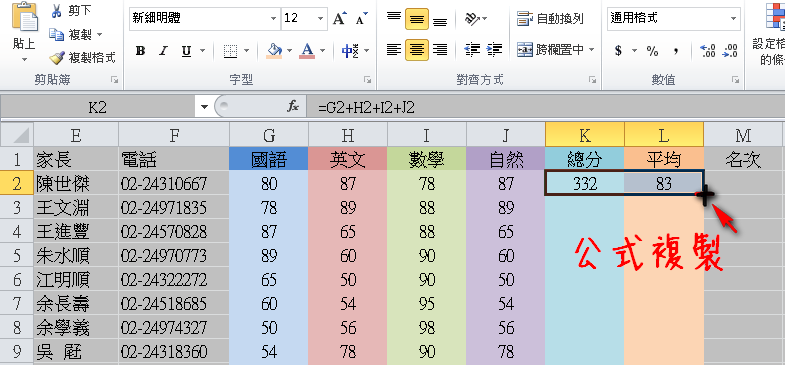Apply fill color paint bucket
This screenshot has height=365, width=785.
click(274, 51)
